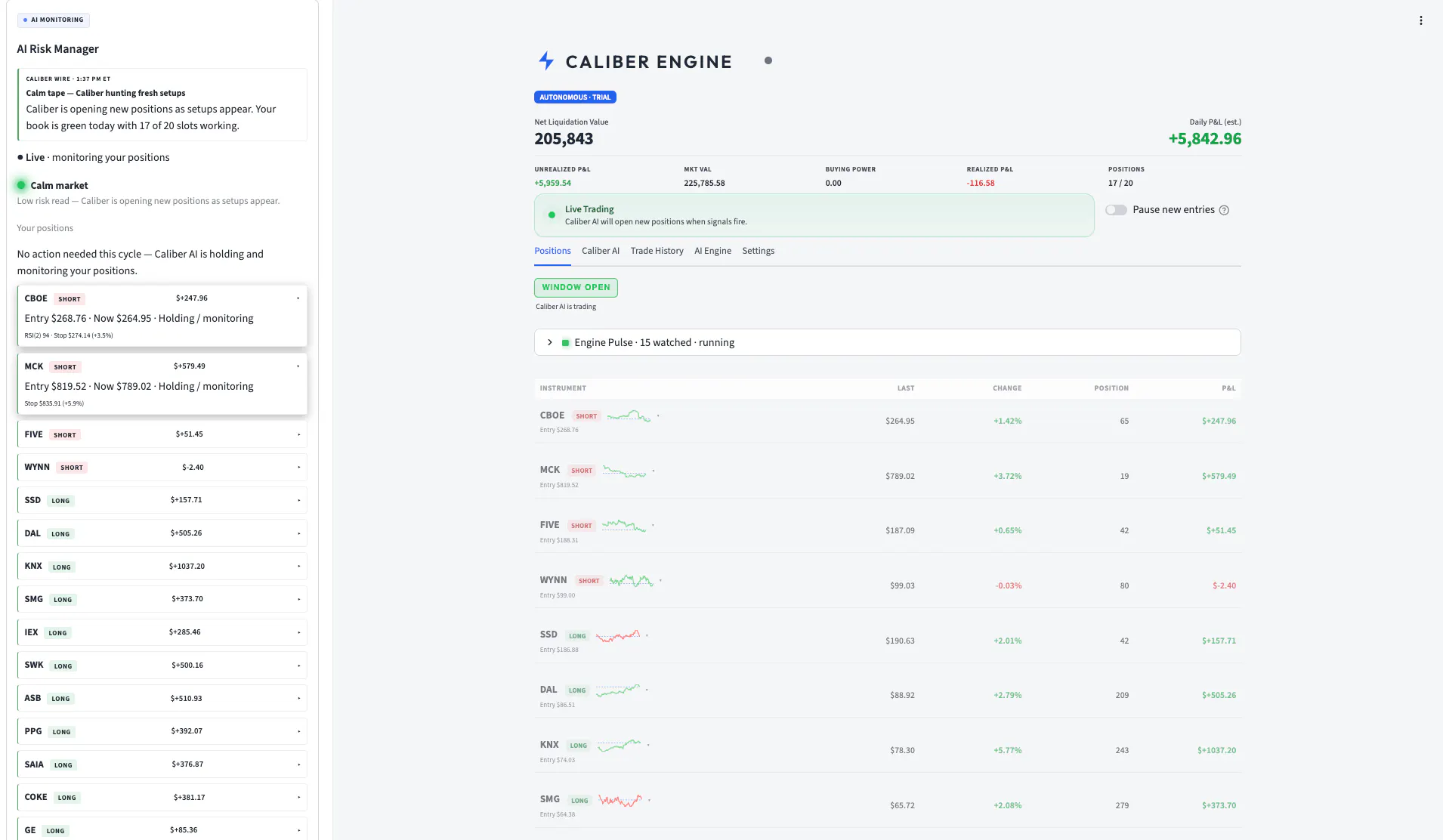Expand the SWK card arrow in sidebar
1443x840 pixels.
298,666
